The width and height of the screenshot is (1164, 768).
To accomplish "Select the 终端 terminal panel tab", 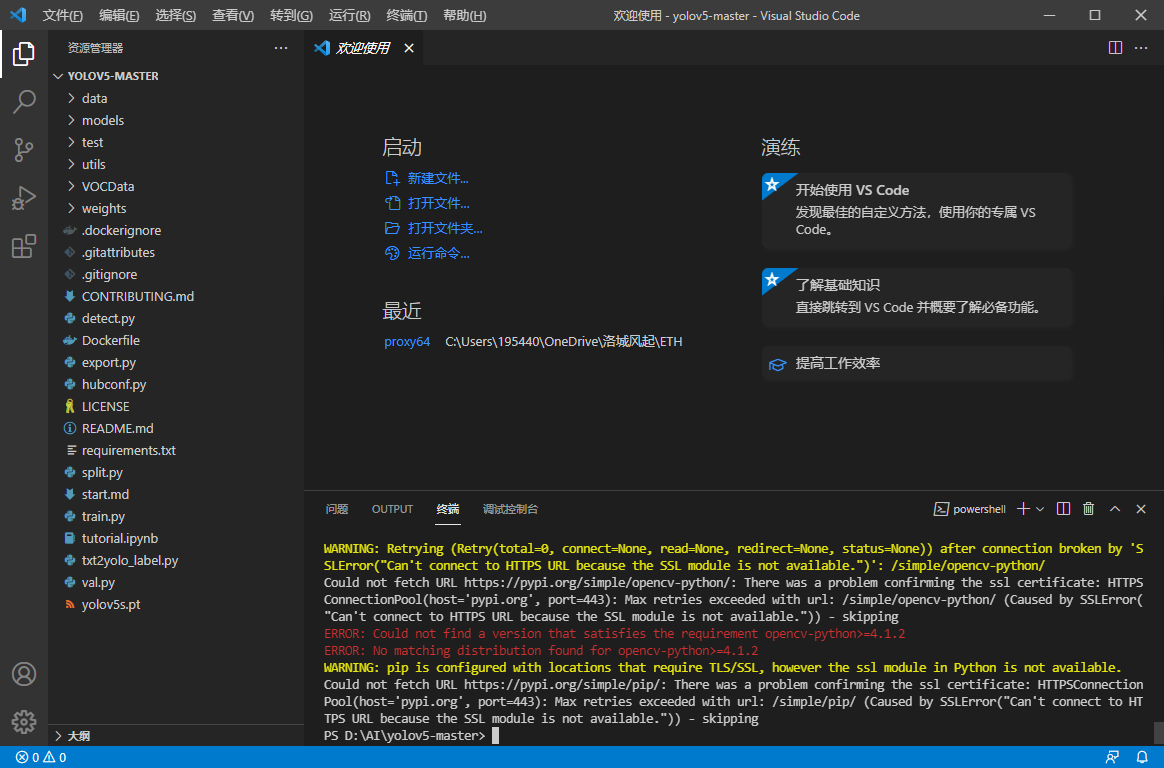I will (448, 509).
